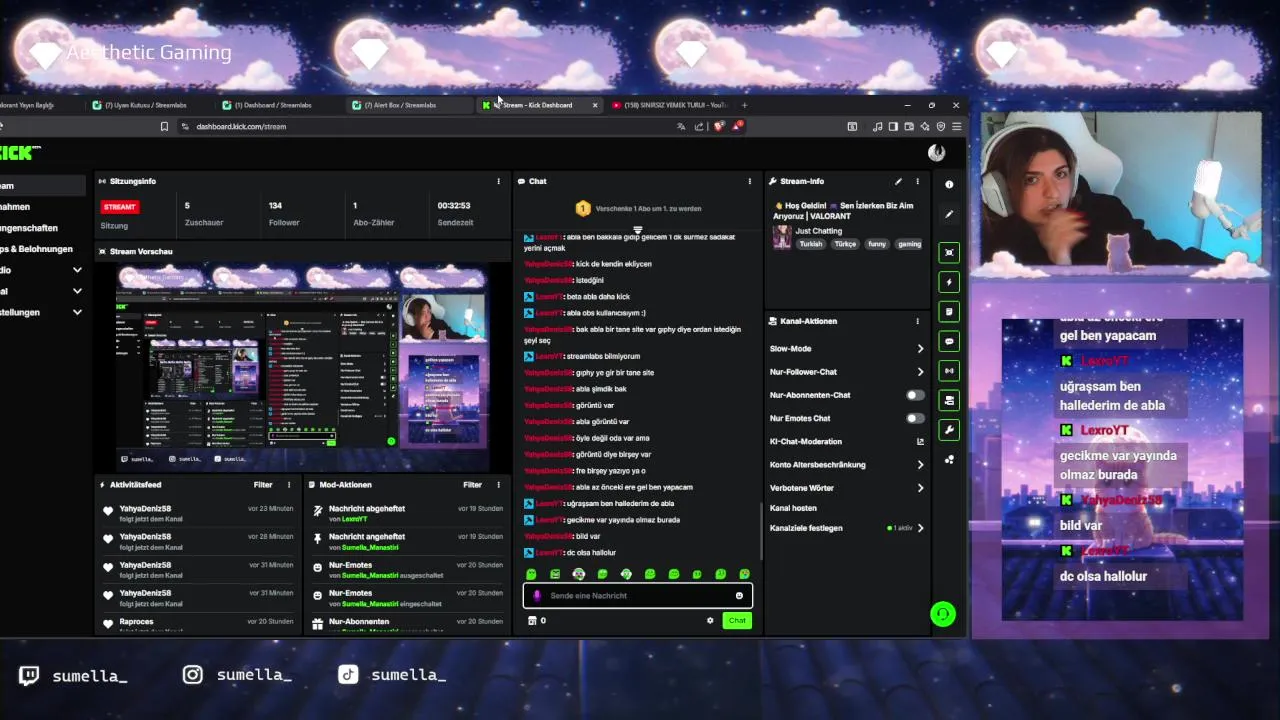Click the gaming tag
This screenshot has width=1280, height=720.
coord(909,244)
